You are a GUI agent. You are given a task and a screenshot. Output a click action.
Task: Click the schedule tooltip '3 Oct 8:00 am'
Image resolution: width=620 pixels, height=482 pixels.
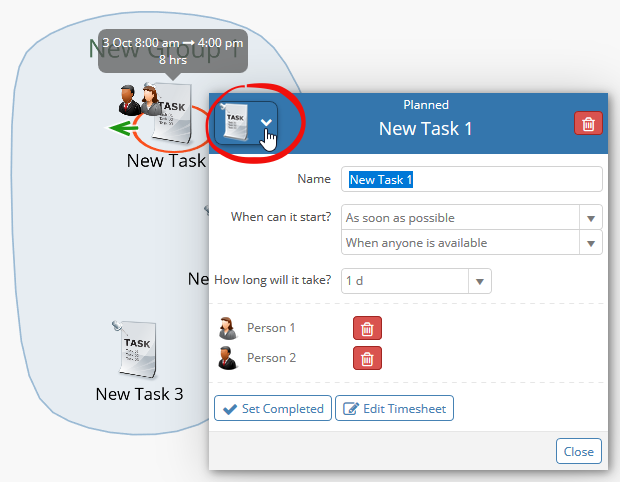[173, 51]
